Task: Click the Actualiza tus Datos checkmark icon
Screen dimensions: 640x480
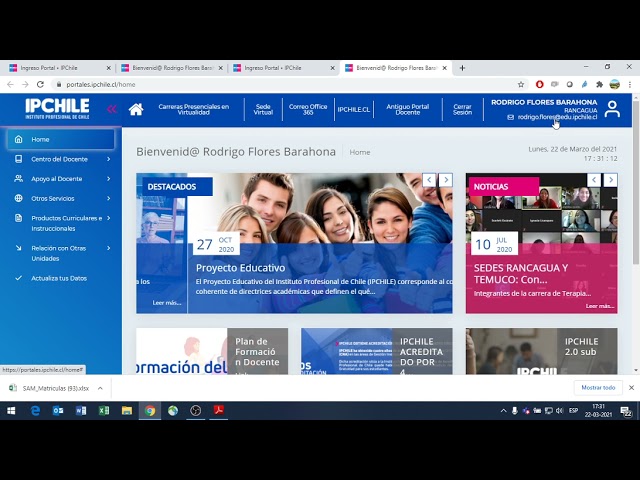Action: tap(18, 278)
